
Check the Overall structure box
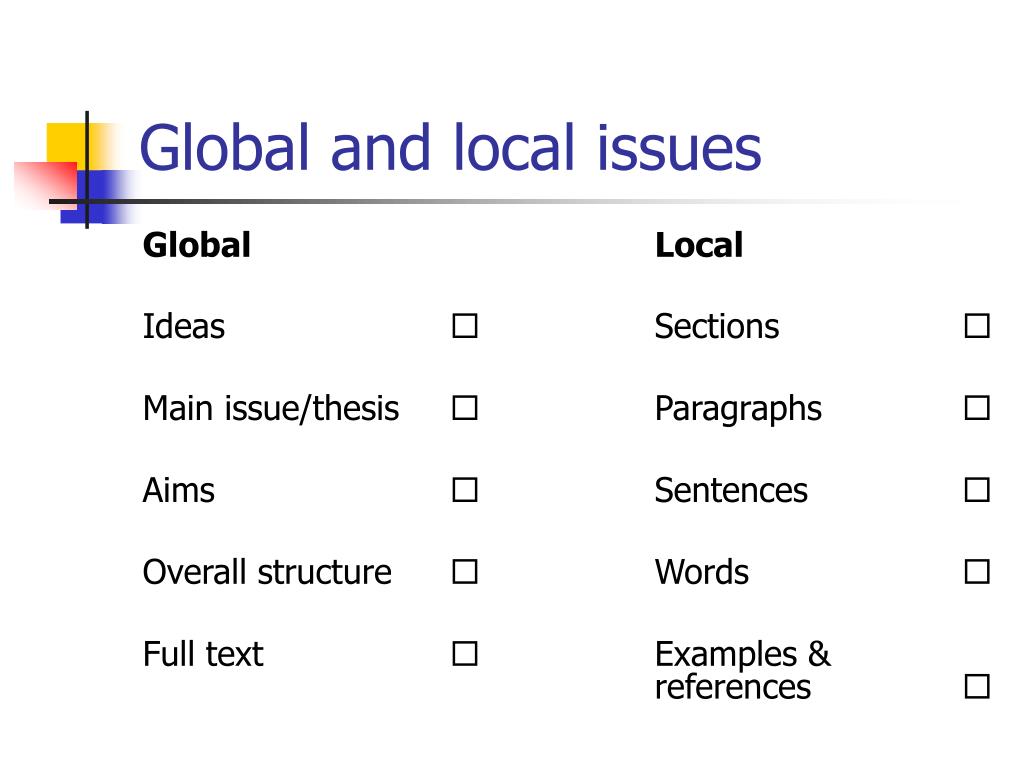[x=464, y=571]
